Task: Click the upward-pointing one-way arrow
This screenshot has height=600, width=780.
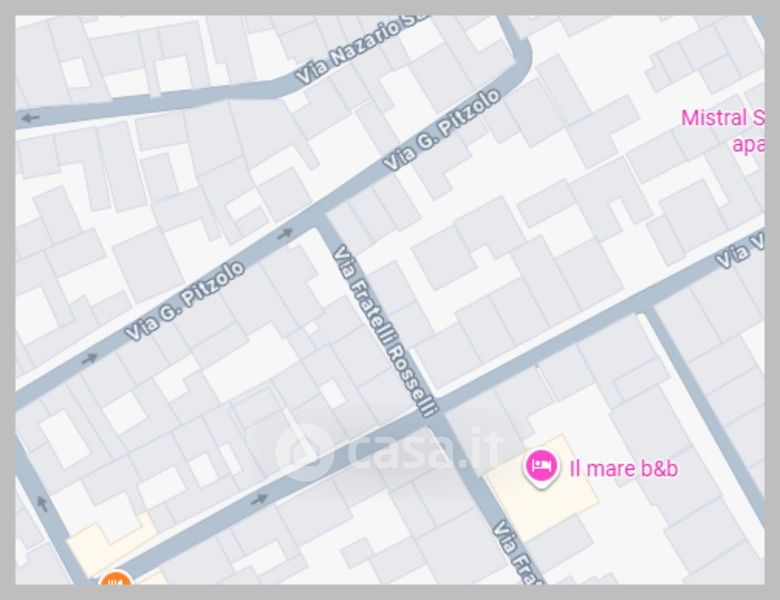Action: [42, 503]
